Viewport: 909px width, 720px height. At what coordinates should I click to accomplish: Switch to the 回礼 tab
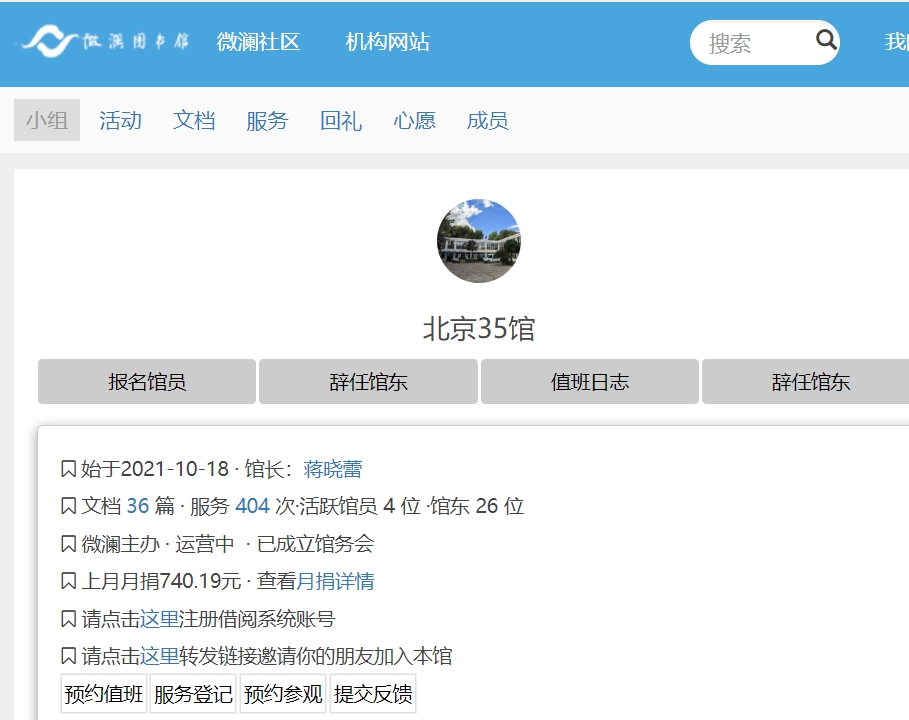(341, 121)
